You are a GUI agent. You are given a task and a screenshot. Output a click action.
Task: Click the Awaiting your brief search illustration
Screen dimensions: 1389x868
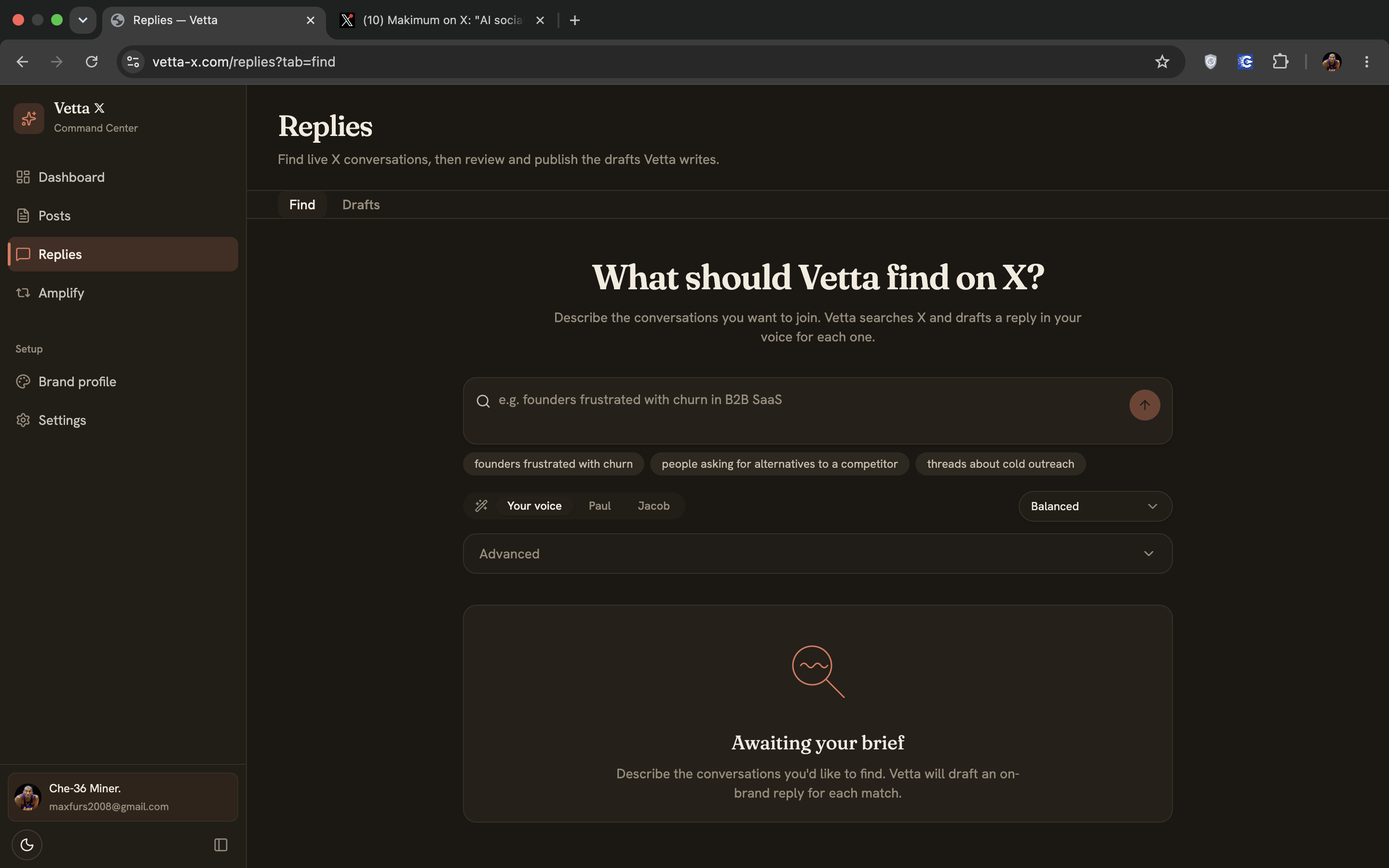coord(818,671)
